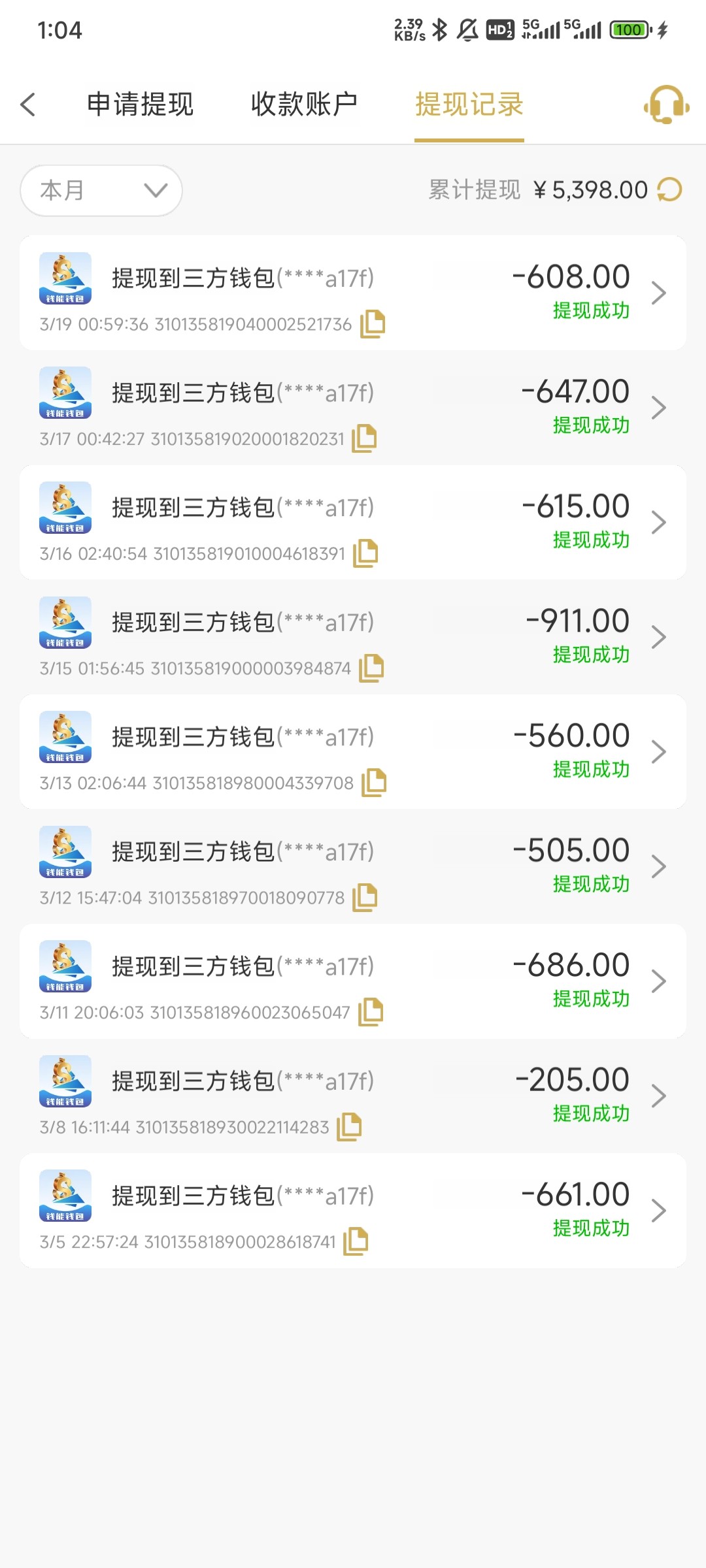Expand details of the -911.00 withdrawal

[x=658, y=637]
